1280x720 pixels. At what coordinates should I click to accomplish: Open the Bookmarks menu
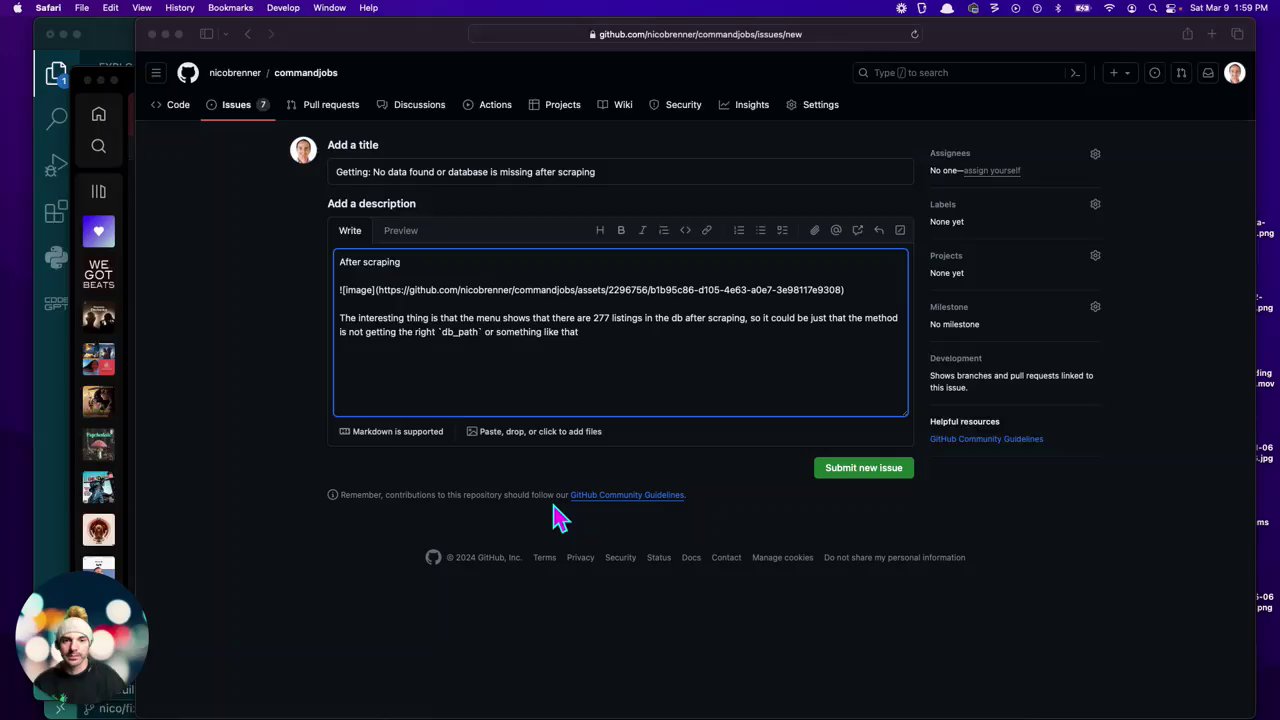click(230, 8)
